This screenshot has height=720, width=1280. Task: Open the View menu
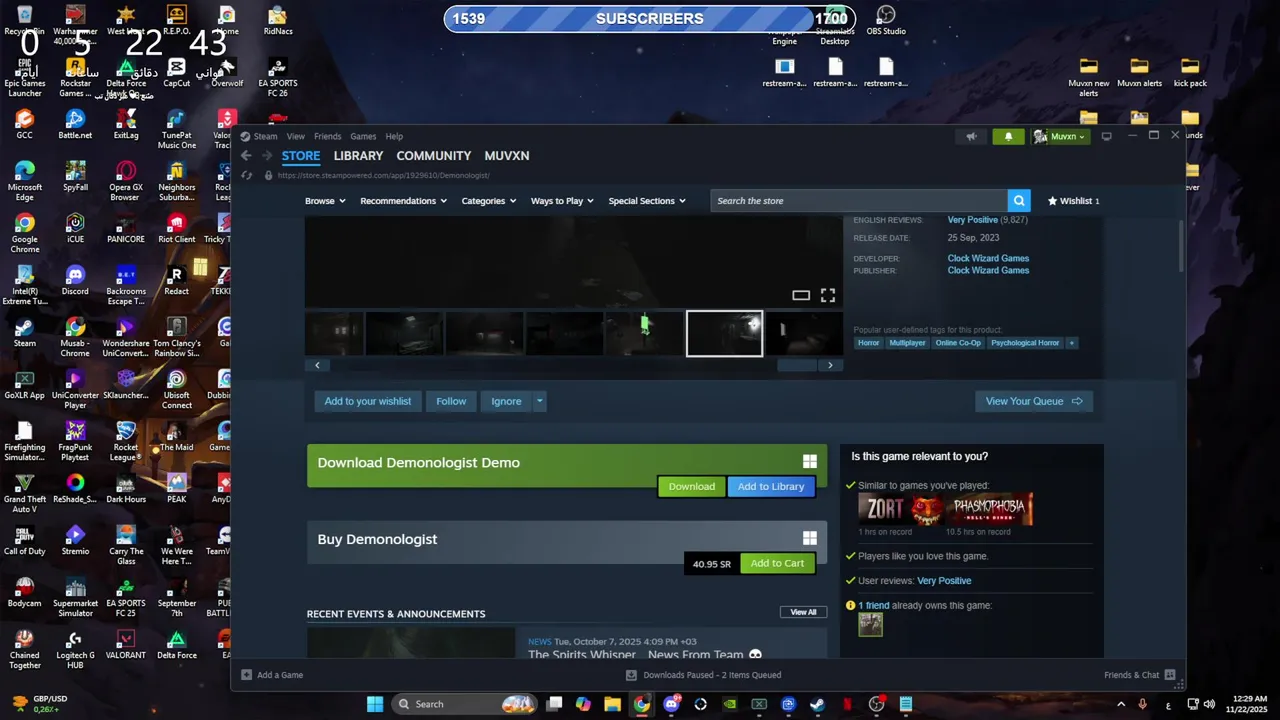296,136
